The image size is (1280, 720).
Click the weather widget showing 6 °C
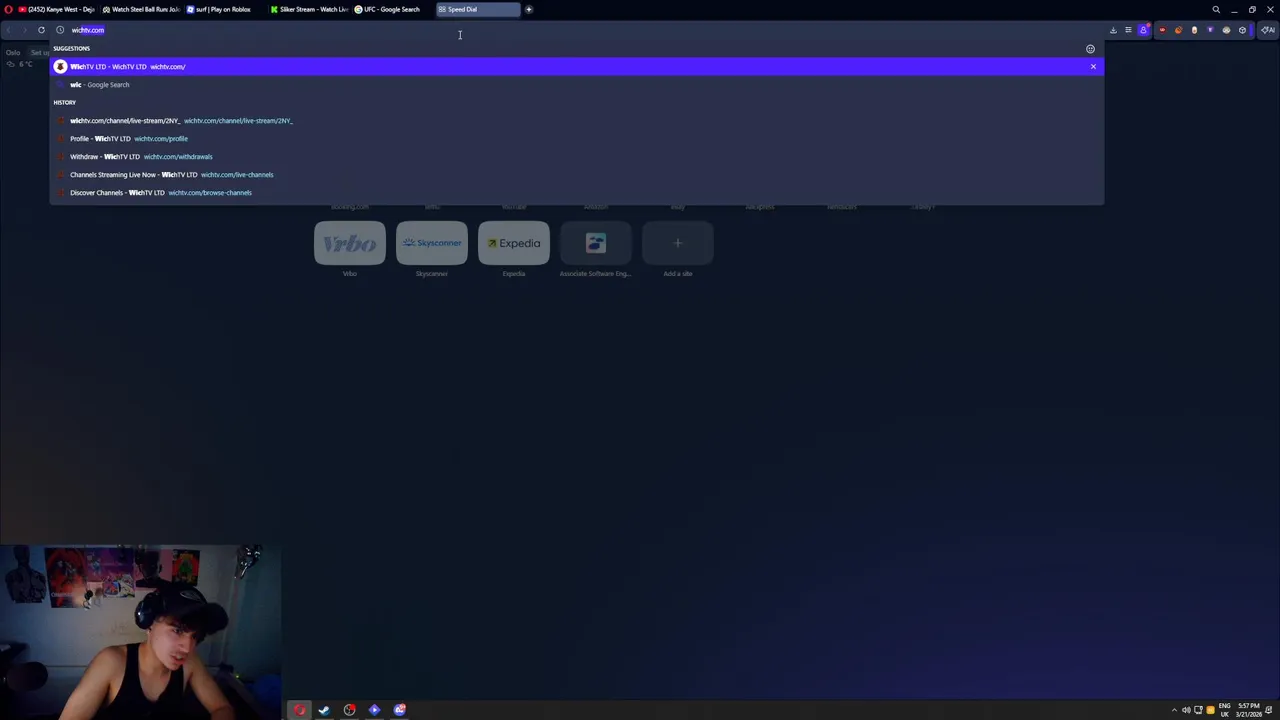click(x=18, y=64)
